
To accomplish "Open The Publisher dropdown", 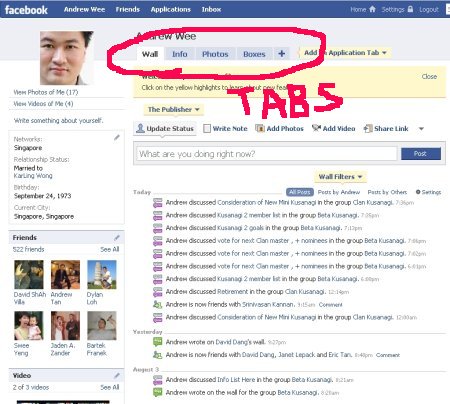I will (x=174, y=109).
